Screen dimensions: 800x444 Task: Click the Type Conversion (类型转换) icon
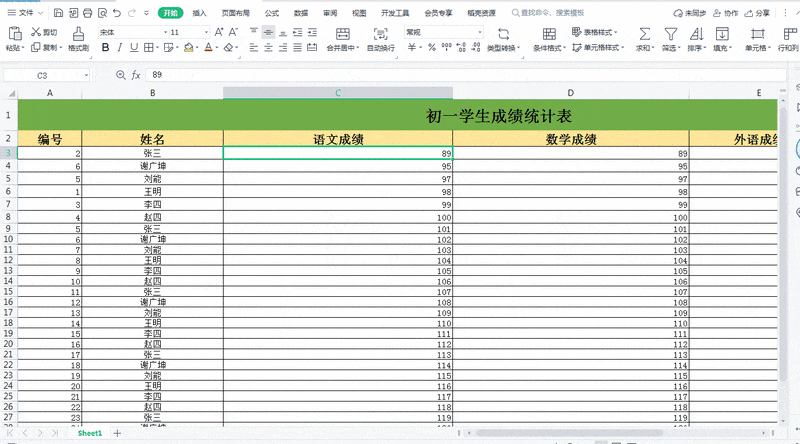point(504,34)
